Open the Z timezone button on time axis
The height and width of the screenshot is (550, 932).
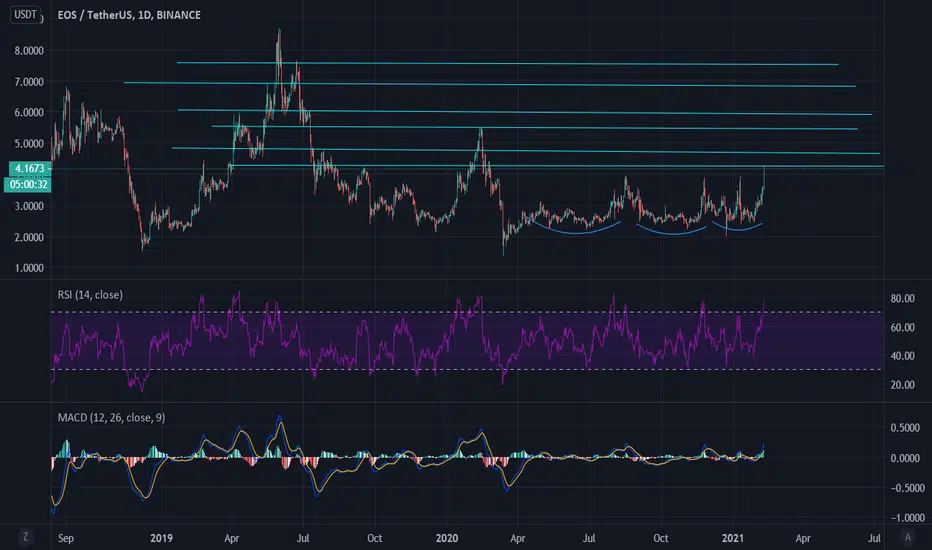coord(25,537)
